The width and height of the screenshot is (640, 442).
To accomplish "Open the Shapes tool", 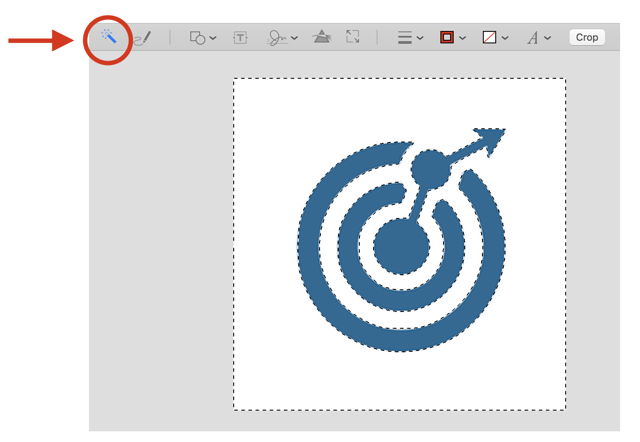I will pyautogui.click(x=198, y=38).
